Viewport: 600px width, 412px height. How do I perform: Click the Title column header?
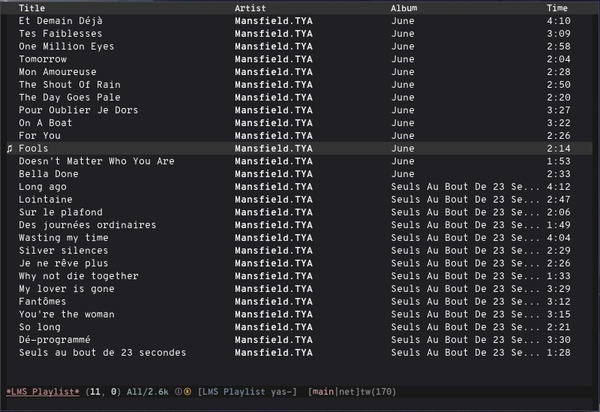32,8
